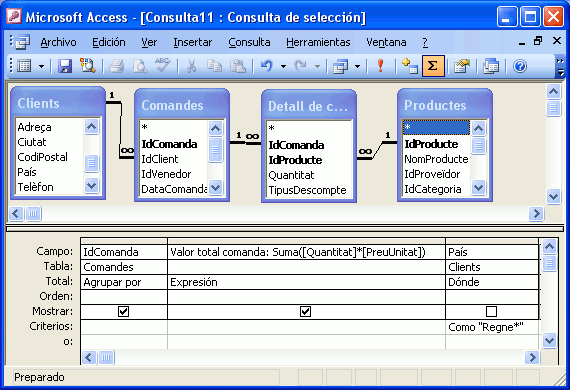
Task: Click the Show Table icon
Action: 410,66
